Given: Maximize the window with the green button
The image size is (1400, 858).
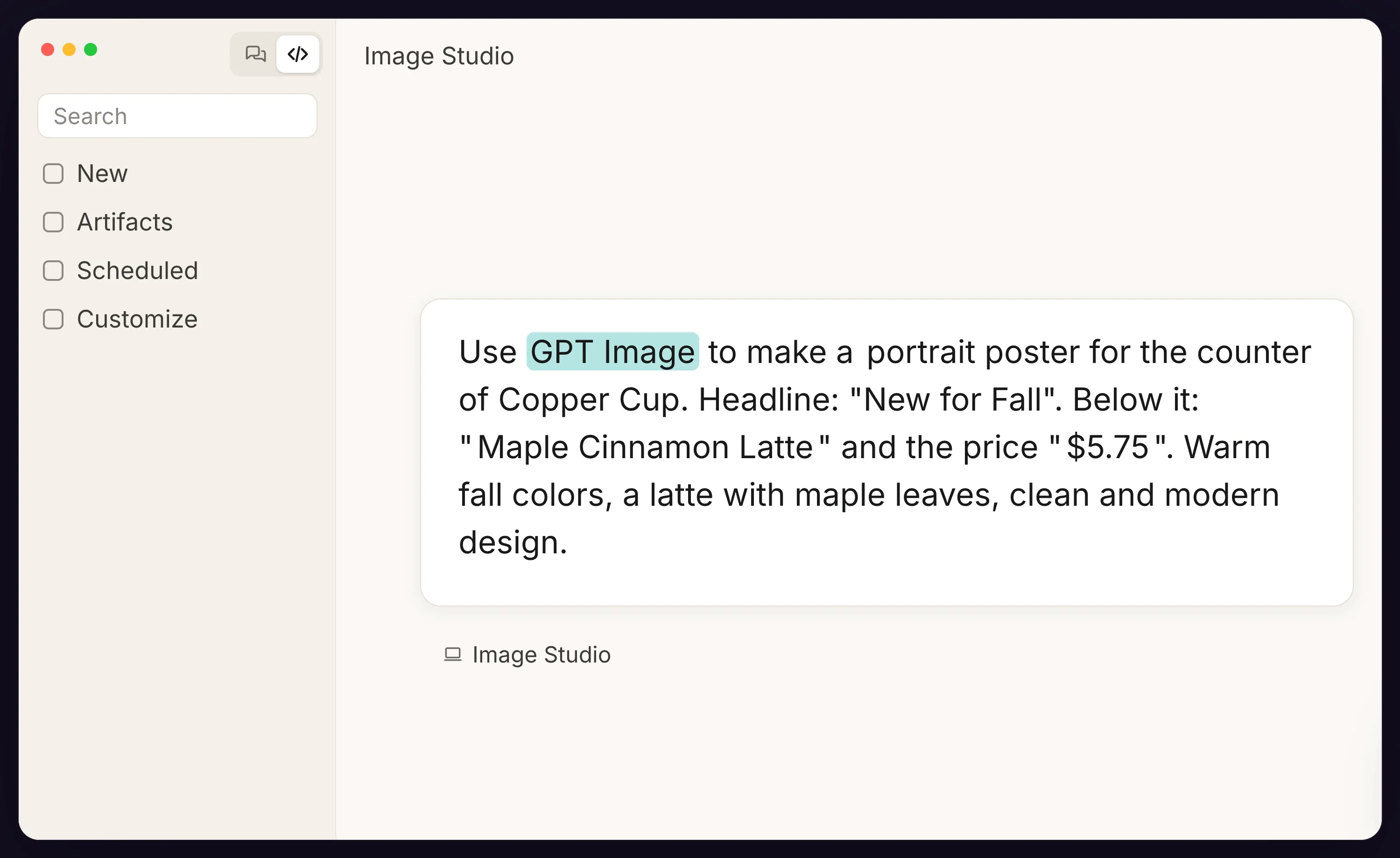Looking at the screenshot, I should point(91,49).
